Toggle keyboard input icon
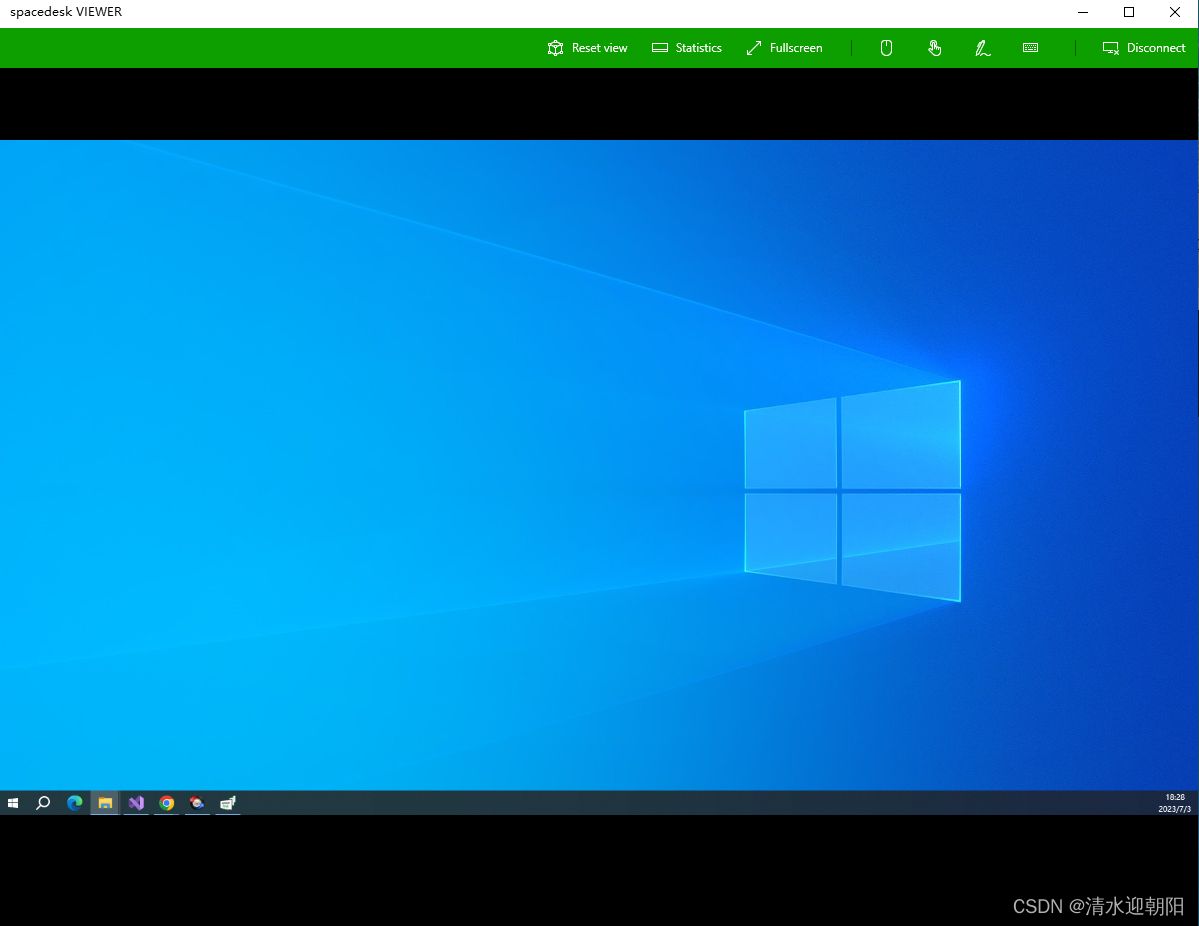The height and width of the screenshot is (926, 1199). click(1030, 47)
